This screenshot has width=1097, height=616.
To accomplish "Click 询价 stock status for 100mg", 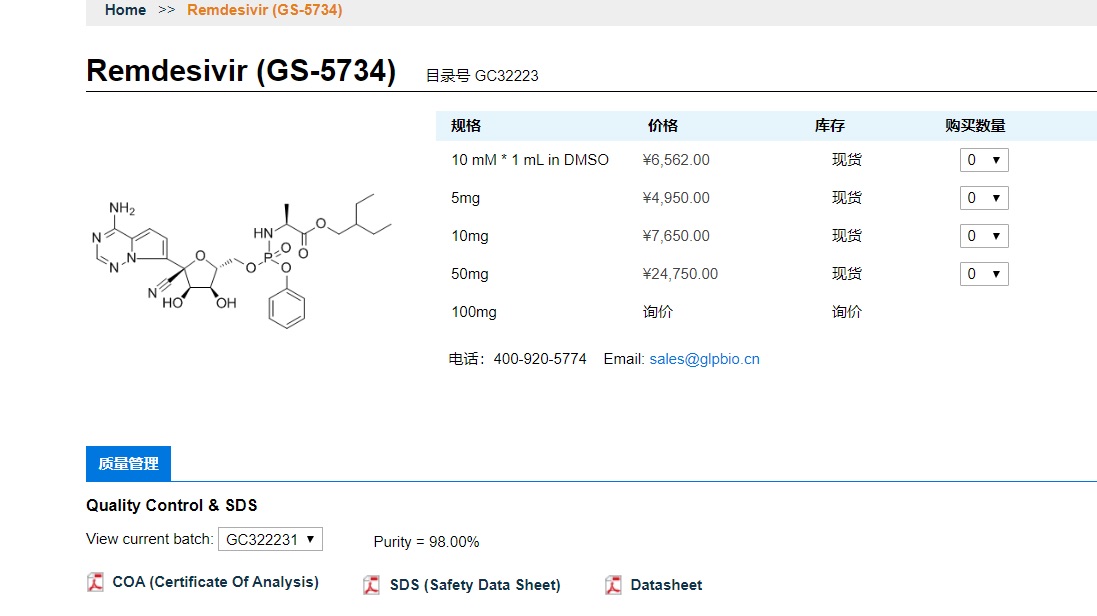I will [x=847, y=312].
